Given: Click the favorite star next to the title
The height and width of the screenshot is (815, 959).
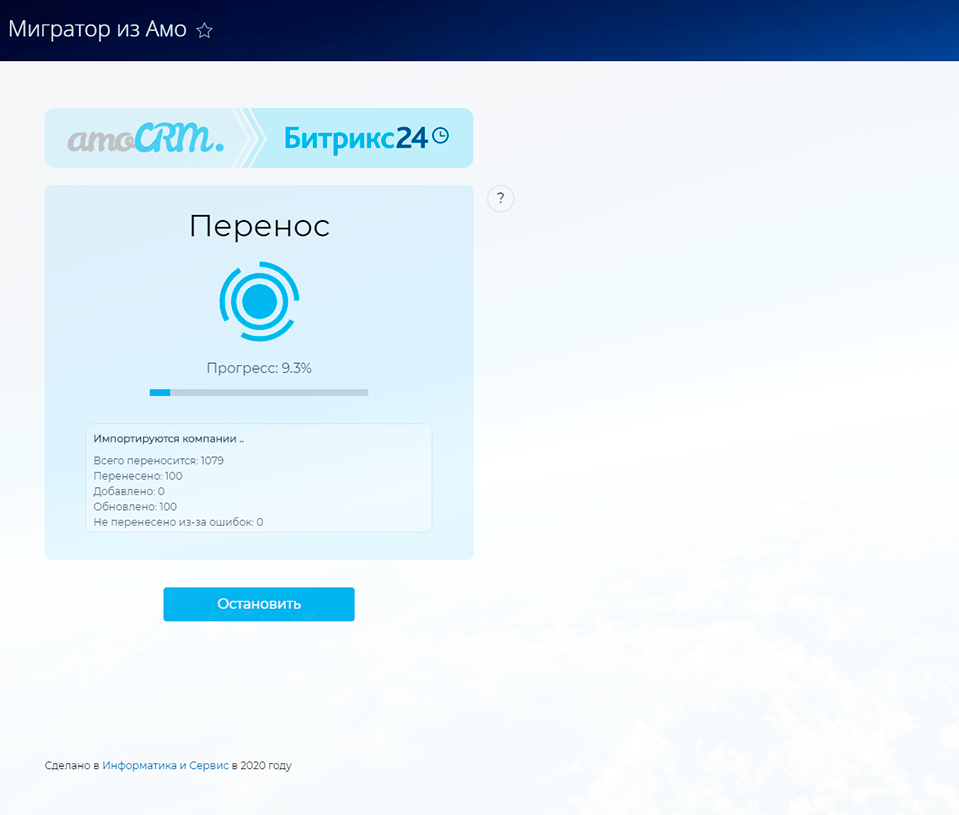Looking at the screenshot, I should 205,31.
